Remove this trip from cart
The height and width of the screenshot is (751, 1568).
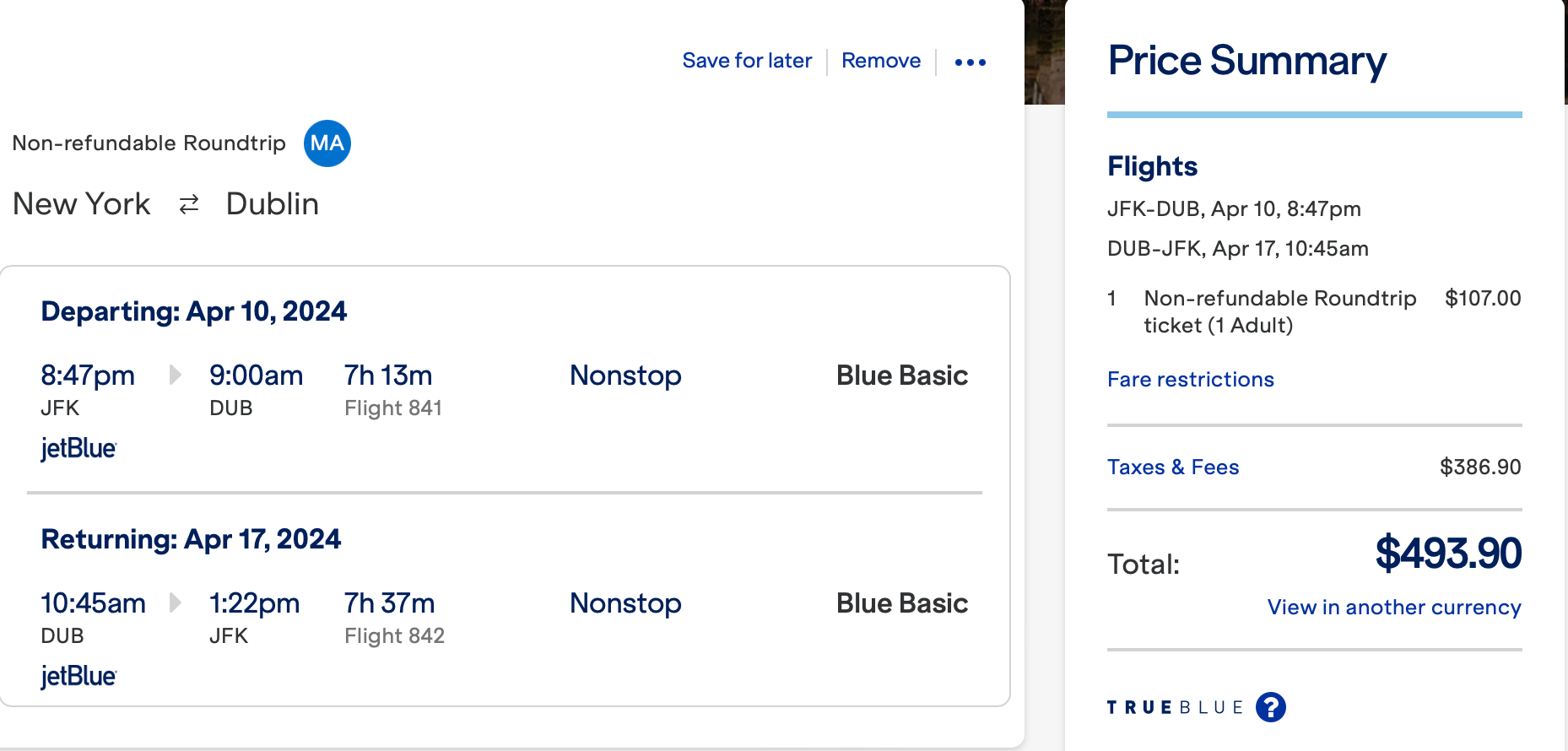point(881,61)
